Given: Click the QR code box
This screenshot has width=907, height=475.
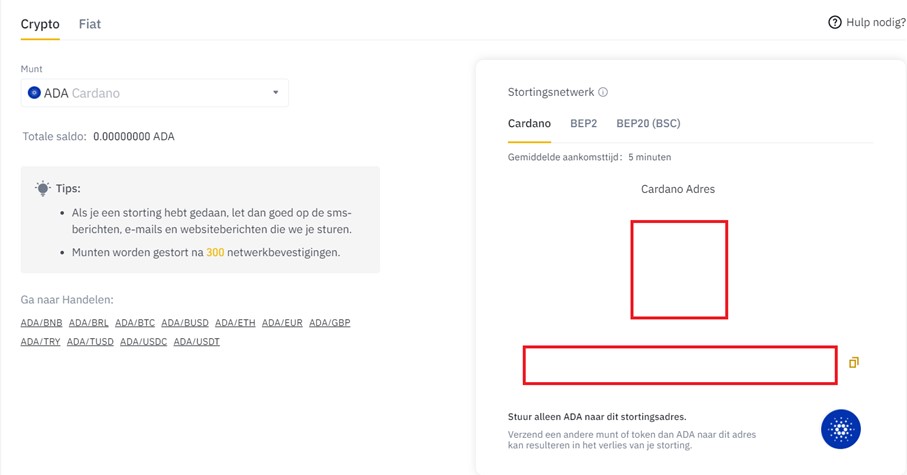Looking at the screenshot, I should click(679, 270).
